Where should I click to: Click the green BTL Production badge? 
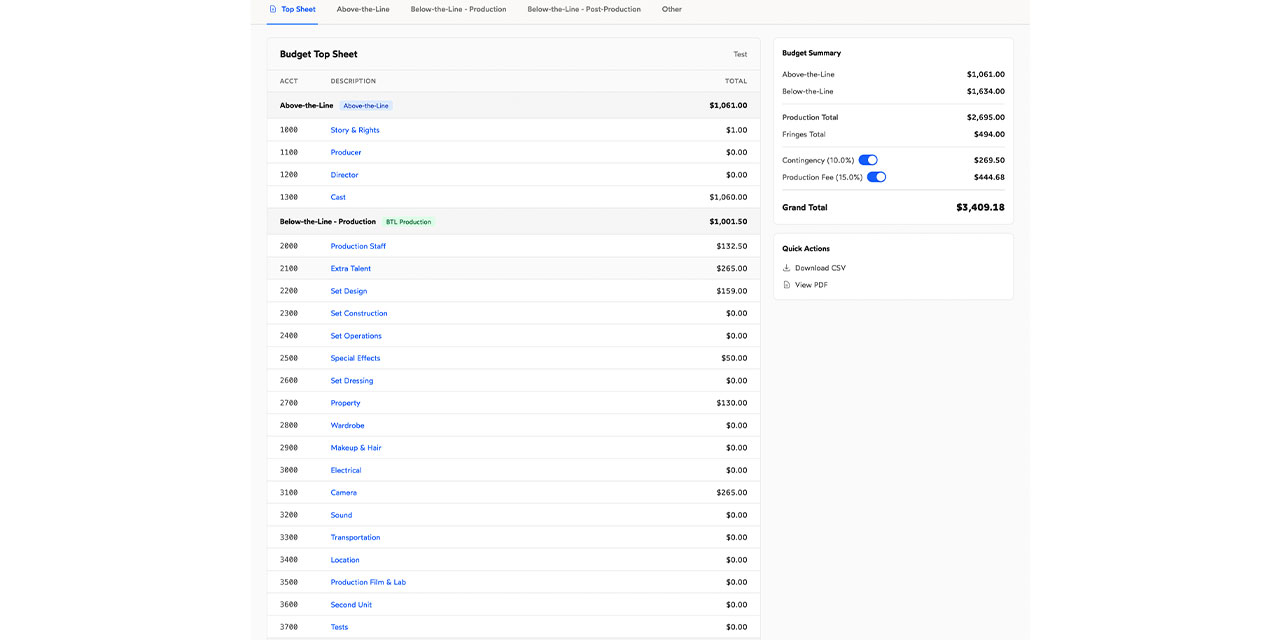point(408,222)
